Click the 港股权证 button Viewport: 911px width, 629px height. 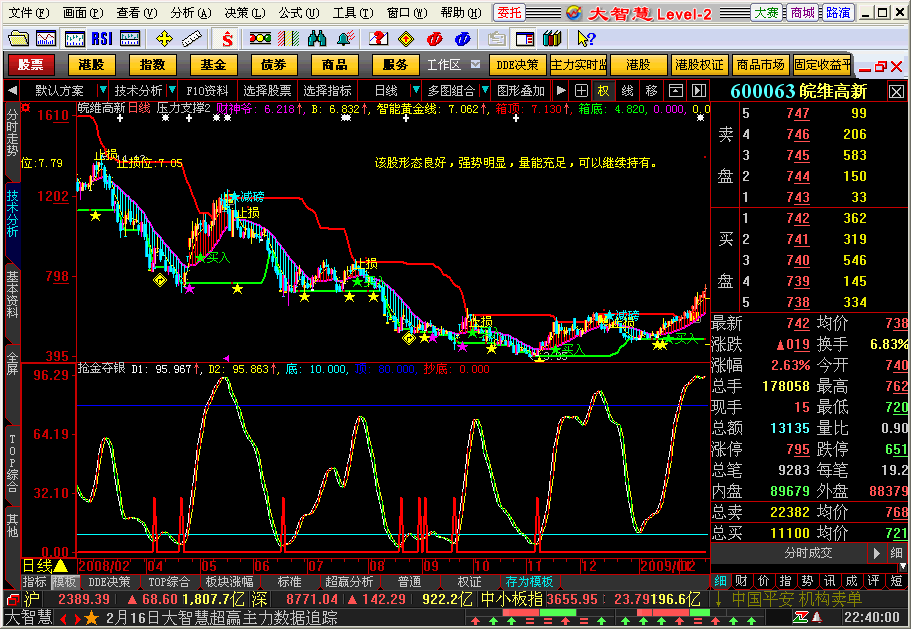[x=699, y=65]
